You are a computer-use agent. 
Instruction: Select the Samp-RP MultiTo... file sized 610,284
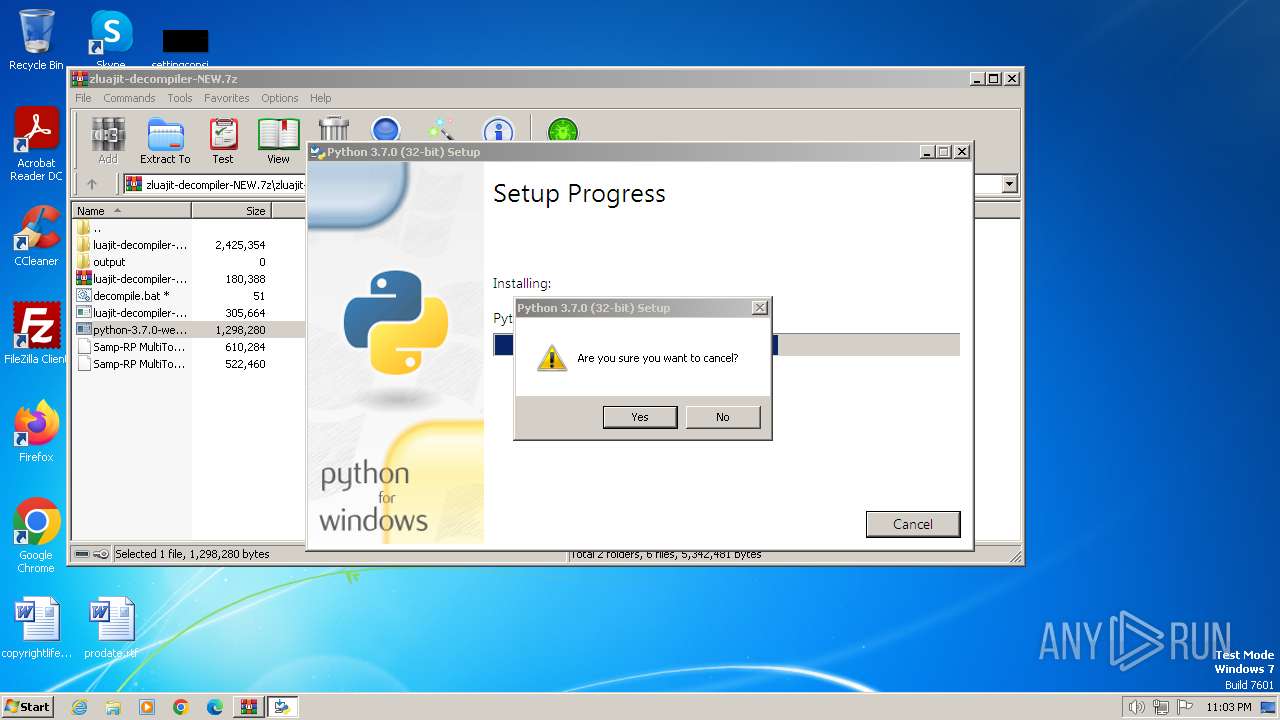[188, 347]
